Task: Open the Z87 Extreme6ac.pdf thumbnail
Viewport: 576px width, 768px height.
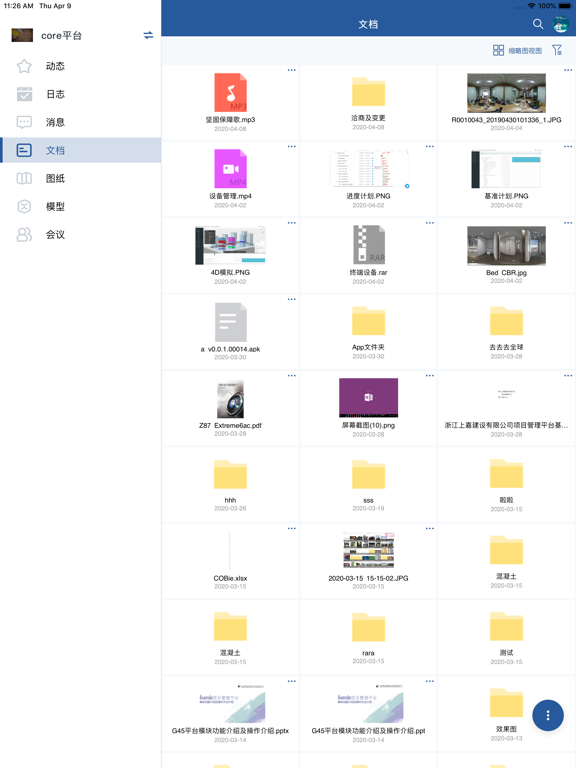Action: pos(230,399)
